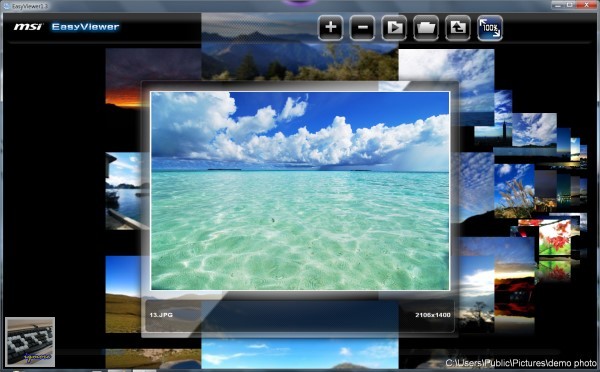Click the zoom in plus button
This screenshot has width=600, height=372.
tap(331, 28)
